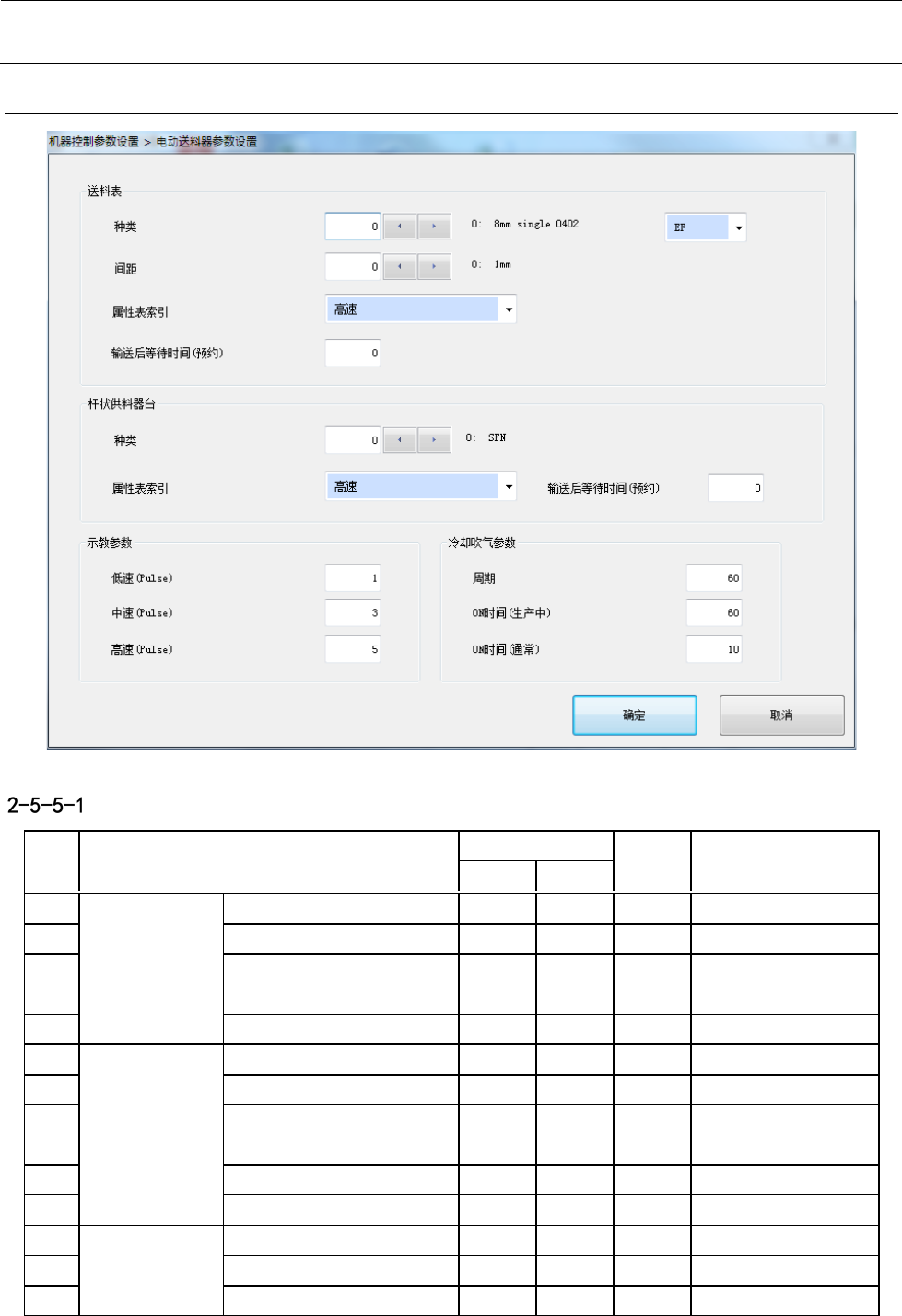Image resolution: width=902 pixels, height=1316 pixels.
Task: Focus 杆状供料器台 输送后等待时间(预约) field
Action: 735,488
